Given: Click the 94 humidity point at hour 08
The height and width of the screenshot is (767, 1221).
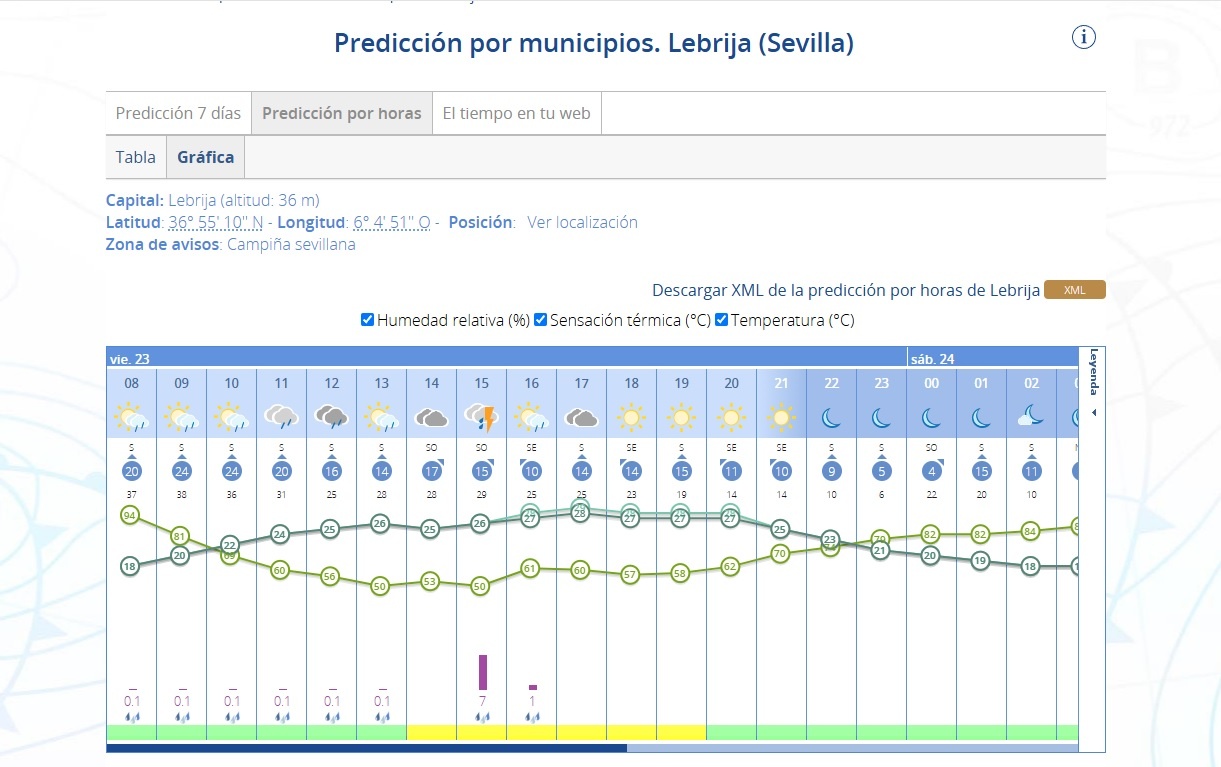Looking at the screenshot, I should point(130,515).
